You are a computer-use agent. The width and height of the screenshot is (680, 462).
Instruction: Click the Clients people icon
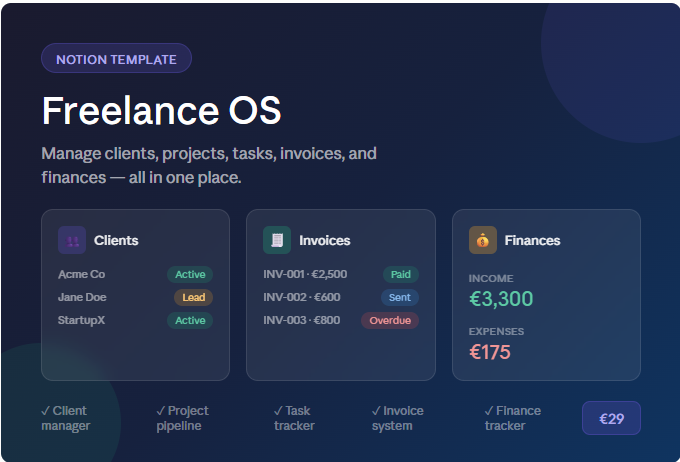72,240
